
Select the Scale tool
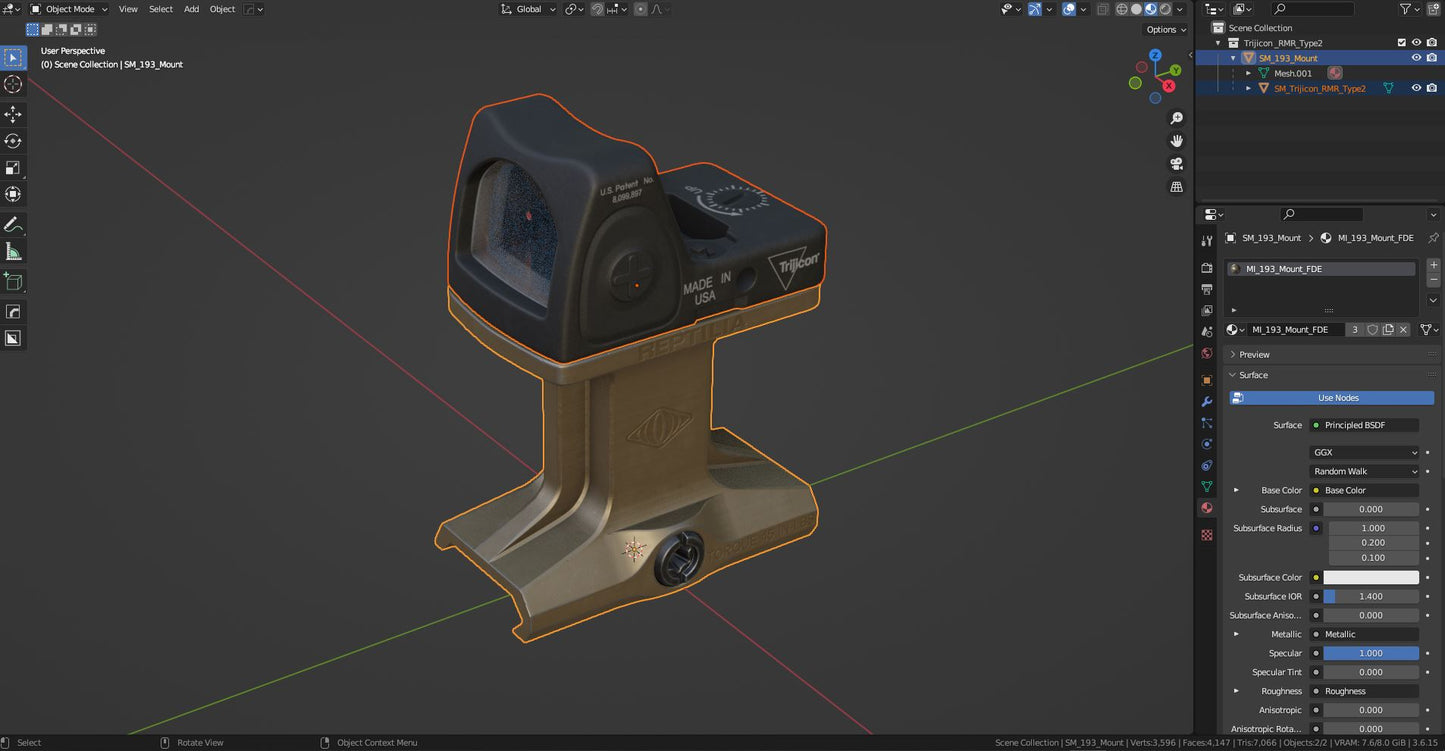[13, 168]
